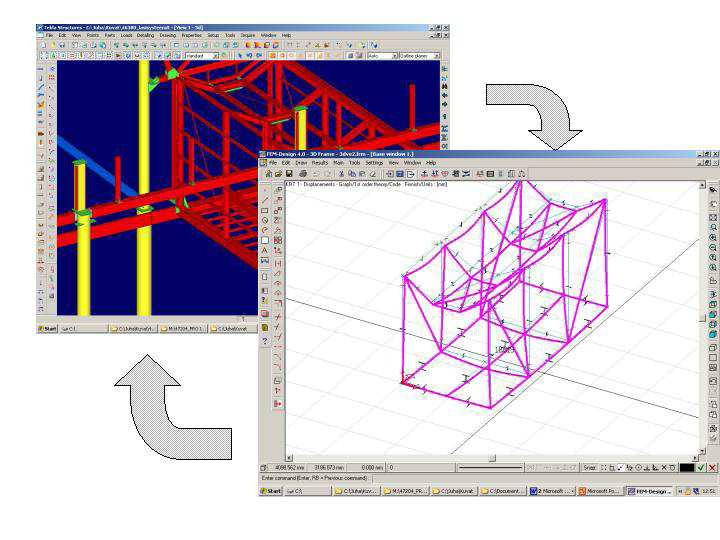Click Undo arrow in FEM-Design toolbar
This screenshot has height=540, width=720.
point(315,174)
